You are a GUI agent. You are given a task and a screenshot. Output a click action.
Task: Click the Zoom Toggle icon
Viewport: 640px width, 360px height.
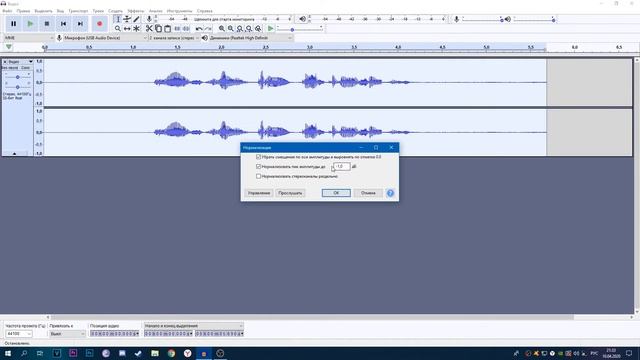(x=258, y=29)
